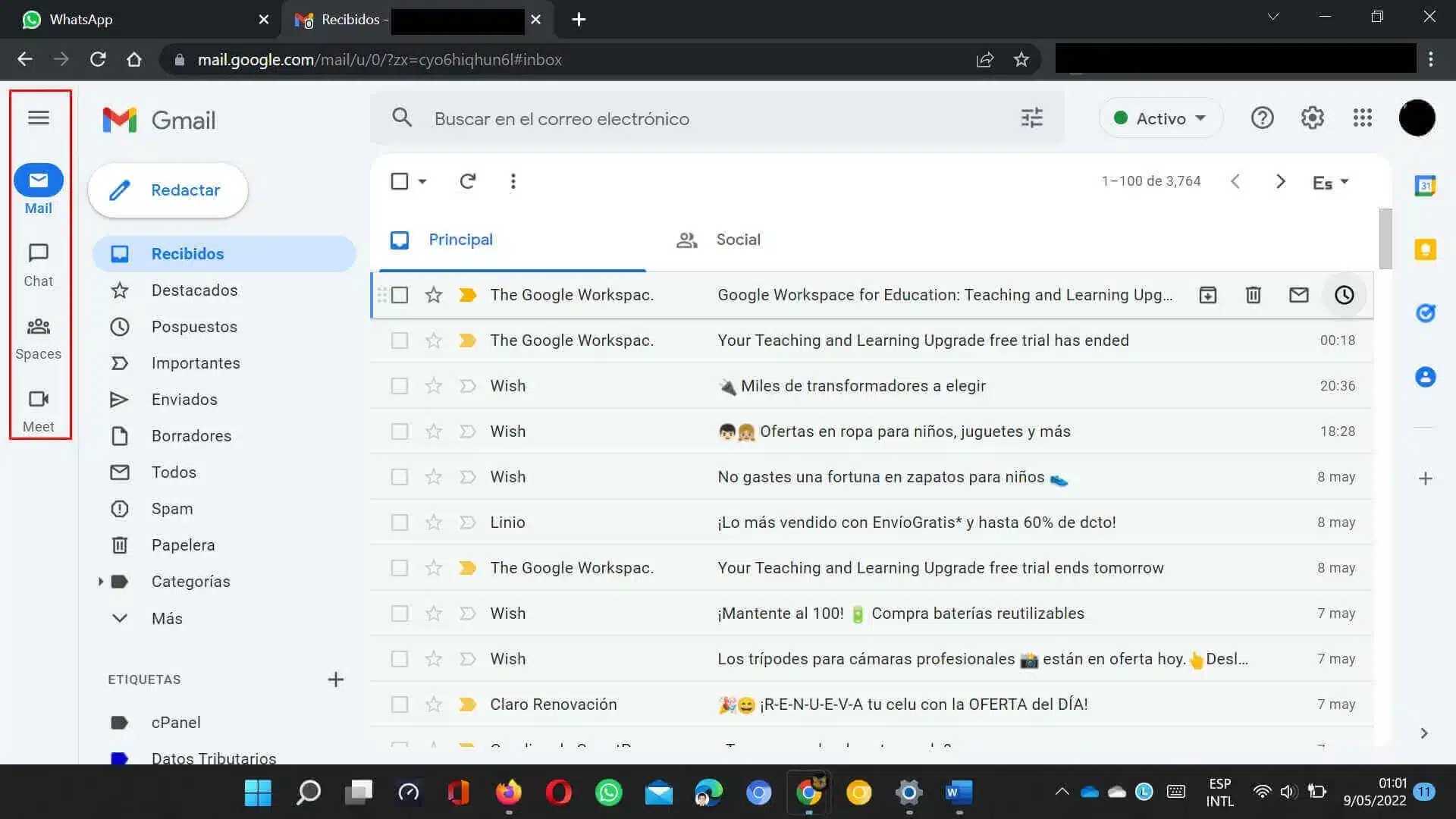
Task: Show hidden system tray icons
Action: (1062, 792)
